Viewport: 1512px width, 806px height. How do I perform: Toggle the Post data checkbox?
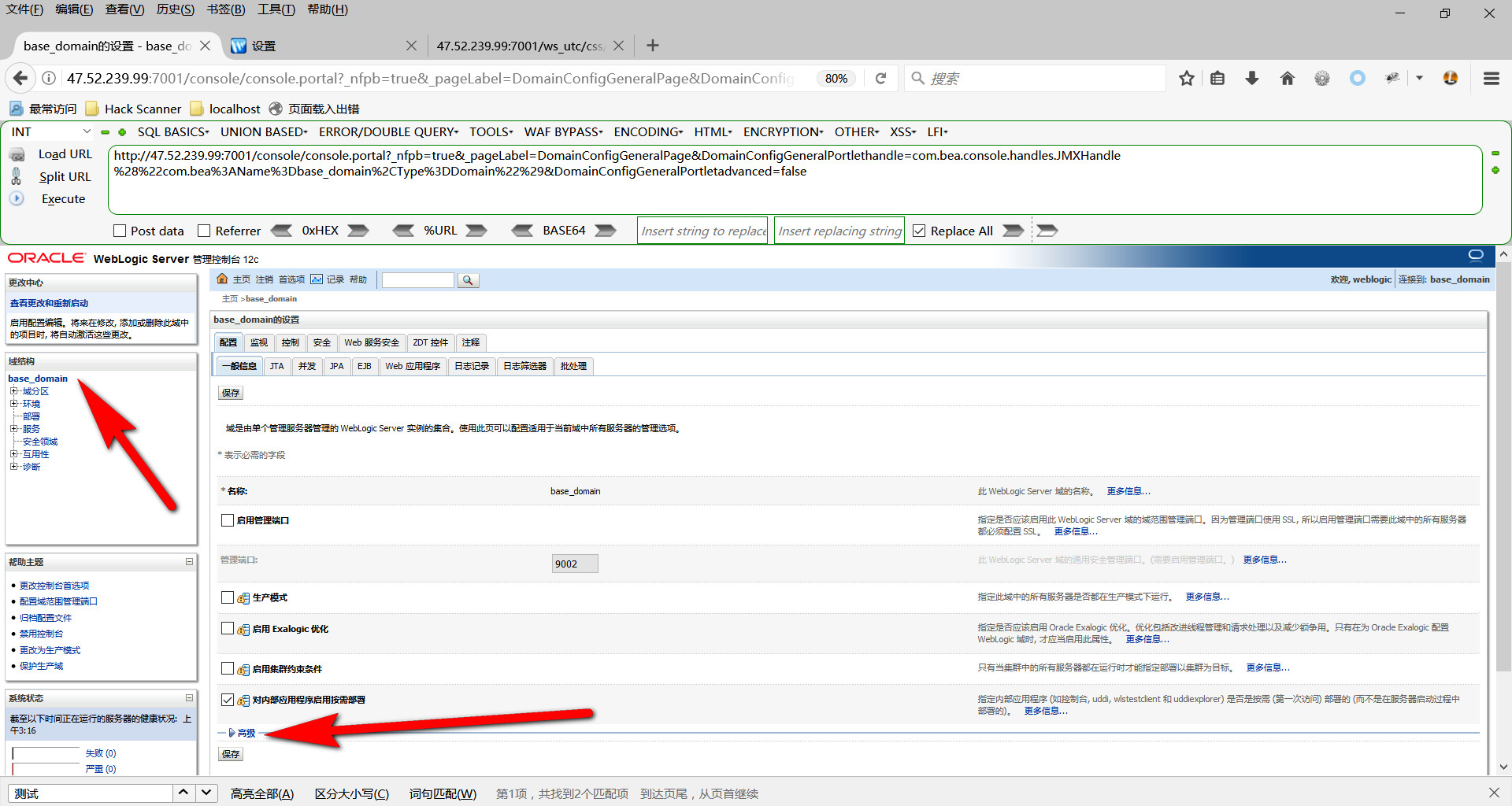(x=120, y=231)
